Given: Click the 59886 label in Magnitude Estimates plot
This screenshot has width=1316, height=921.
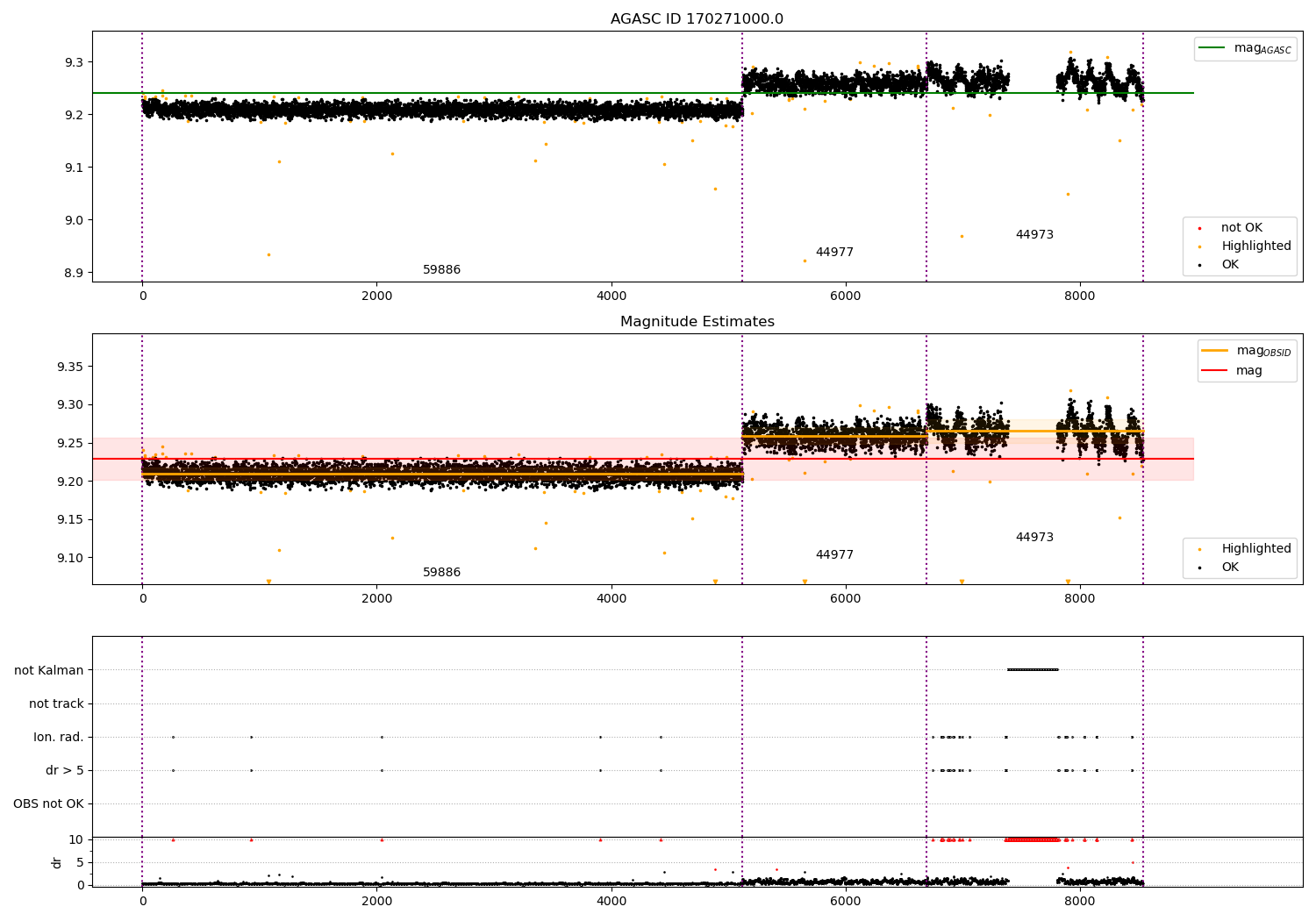Looking at the screenshot, I should tap(441, 573).
